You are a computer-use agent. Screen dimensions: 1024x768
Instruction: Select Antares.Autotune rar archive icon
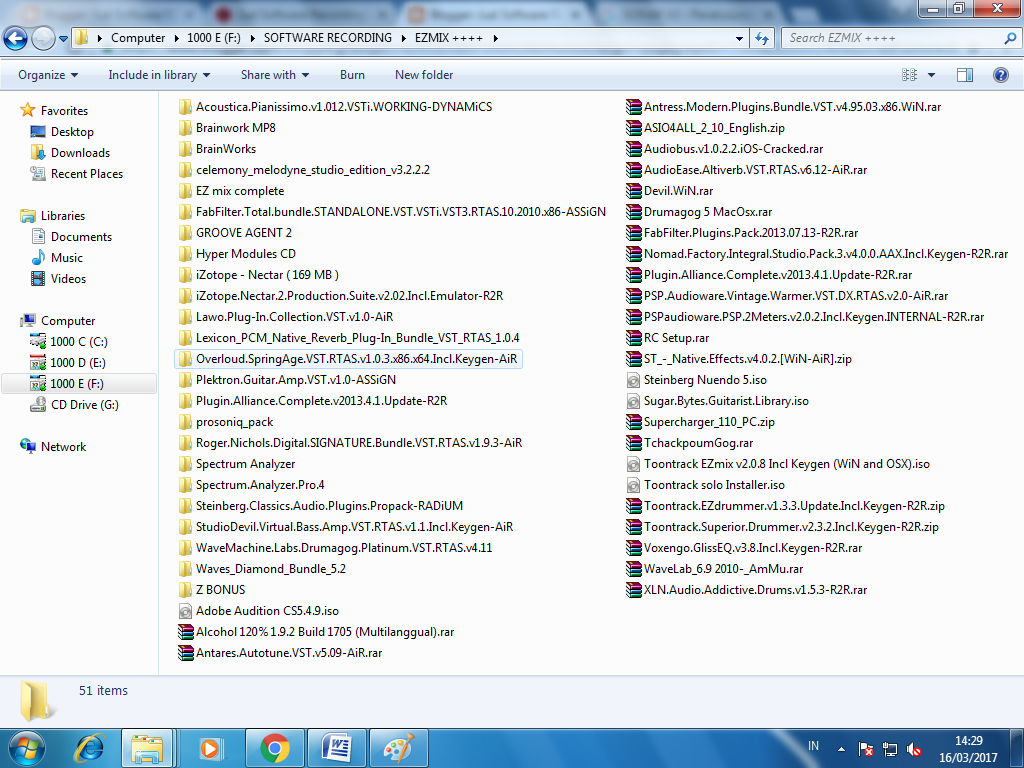click(185, 653)
